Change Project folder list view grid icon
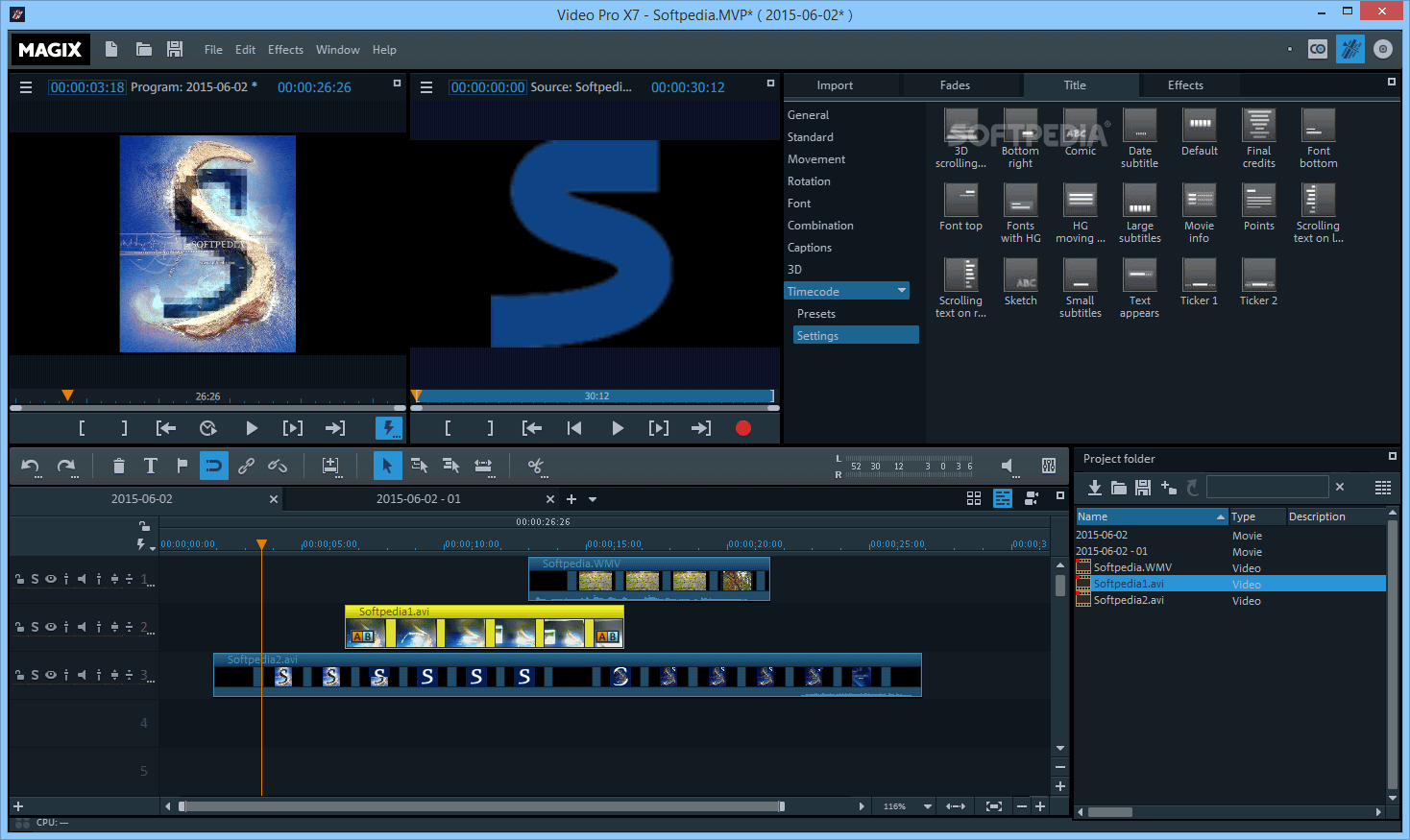1410x840 pixels. tap(1383, 488)
